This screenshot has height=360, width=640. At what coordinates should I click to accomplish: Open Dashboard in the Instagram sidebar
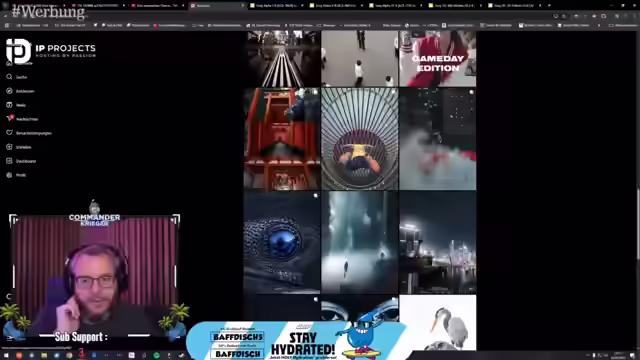click(x=21, y=161)
